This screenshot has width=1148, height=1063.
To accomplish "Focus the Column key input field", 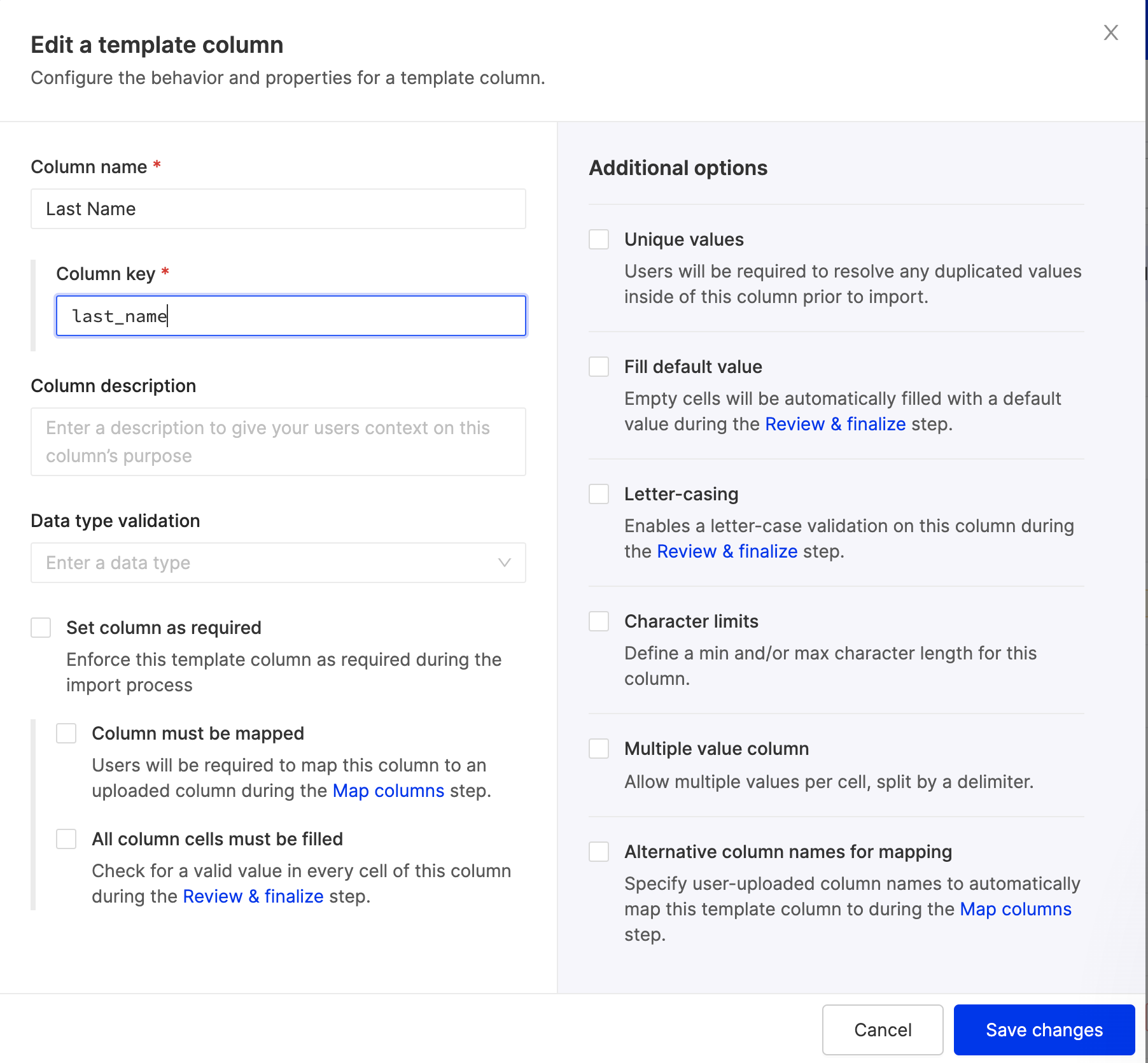I will [x=291, y=316].
